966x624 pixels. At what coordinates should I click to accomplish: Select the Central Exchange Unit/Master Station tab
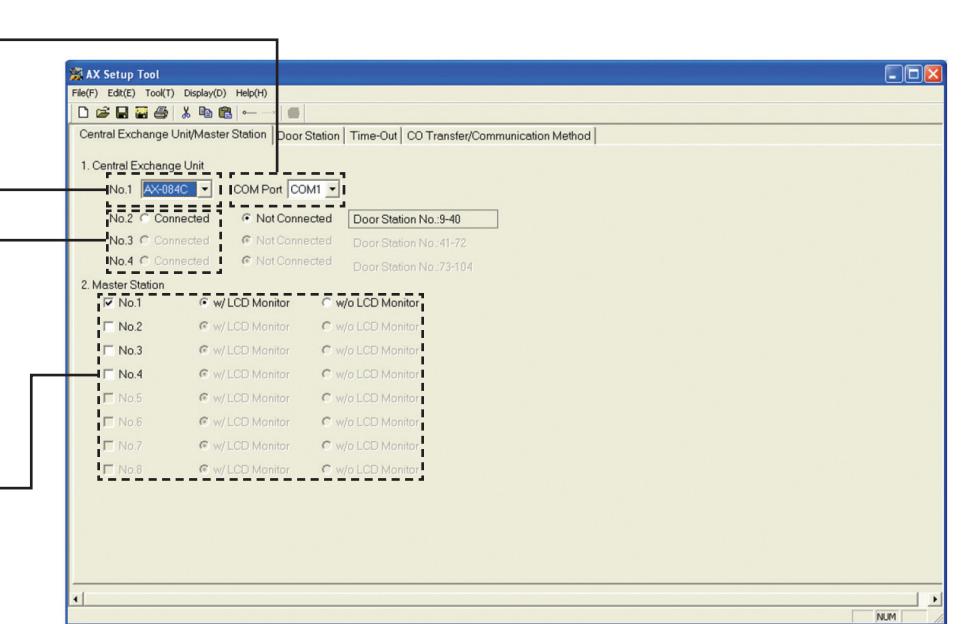[x=172, y=134]
